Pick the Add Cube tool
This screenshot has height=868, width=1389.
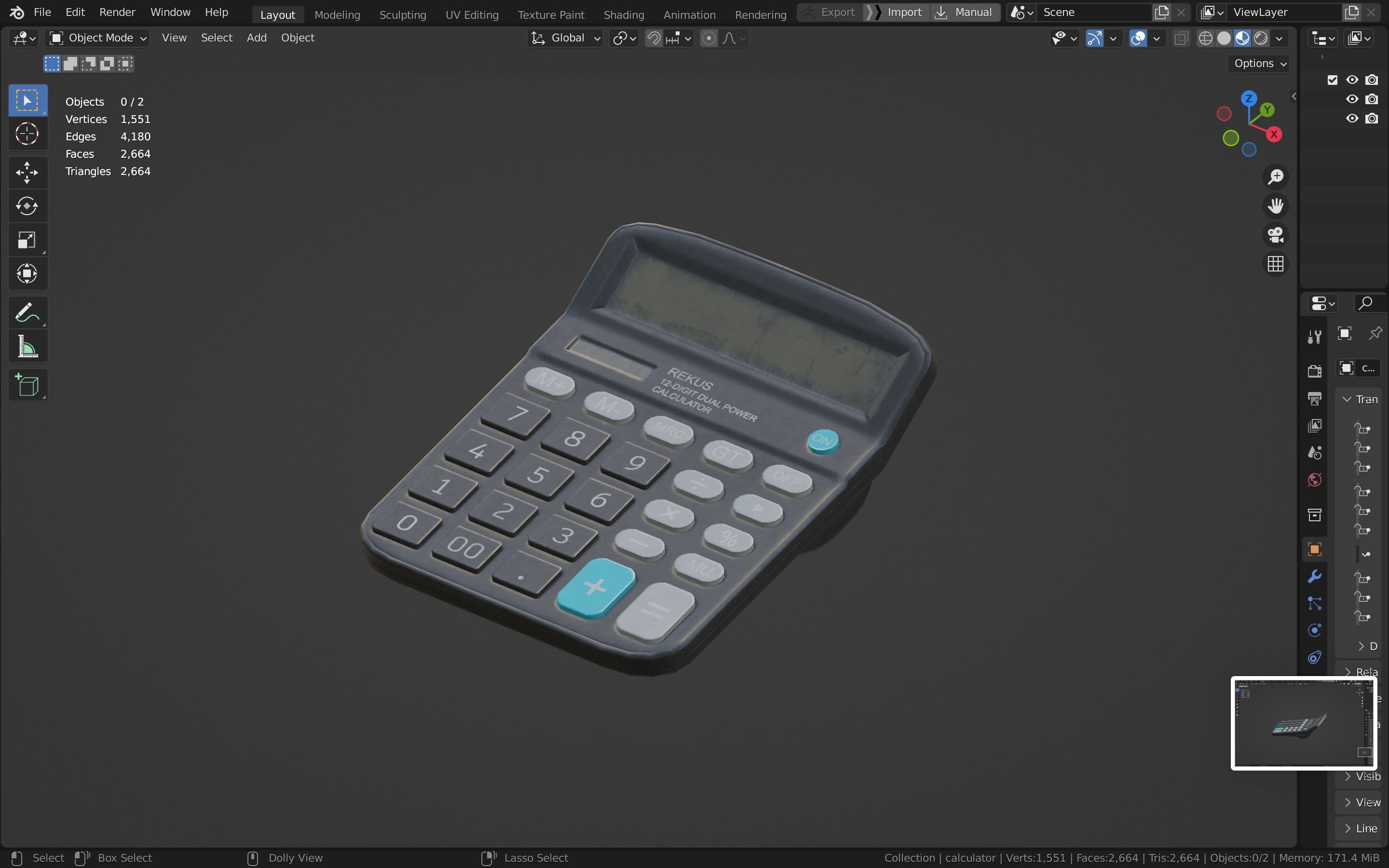pyautogui.click(x=27, y=385)
